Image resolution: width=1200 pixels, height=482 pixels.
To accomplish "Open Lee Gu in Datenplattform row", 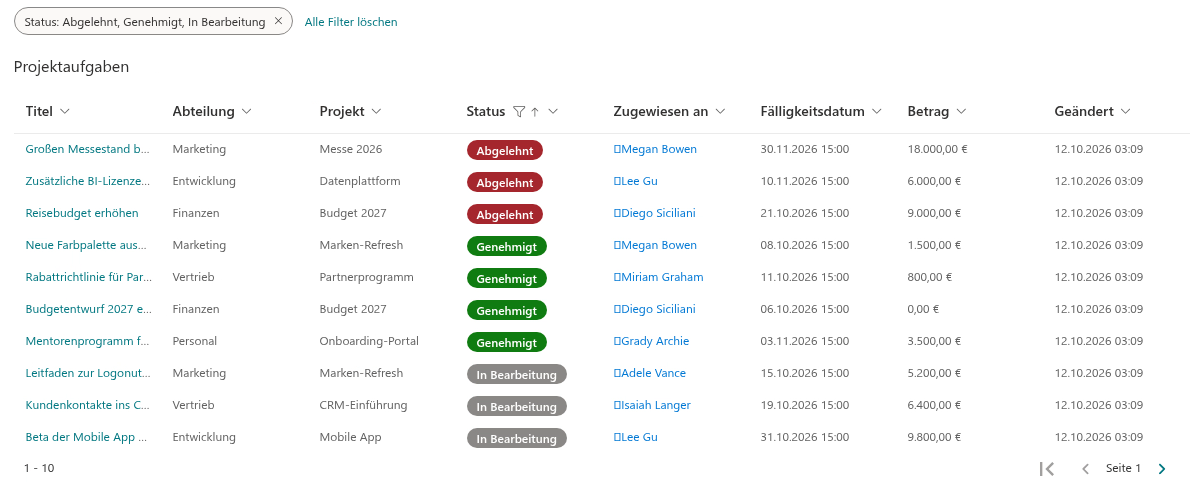I will coord(635,181).
